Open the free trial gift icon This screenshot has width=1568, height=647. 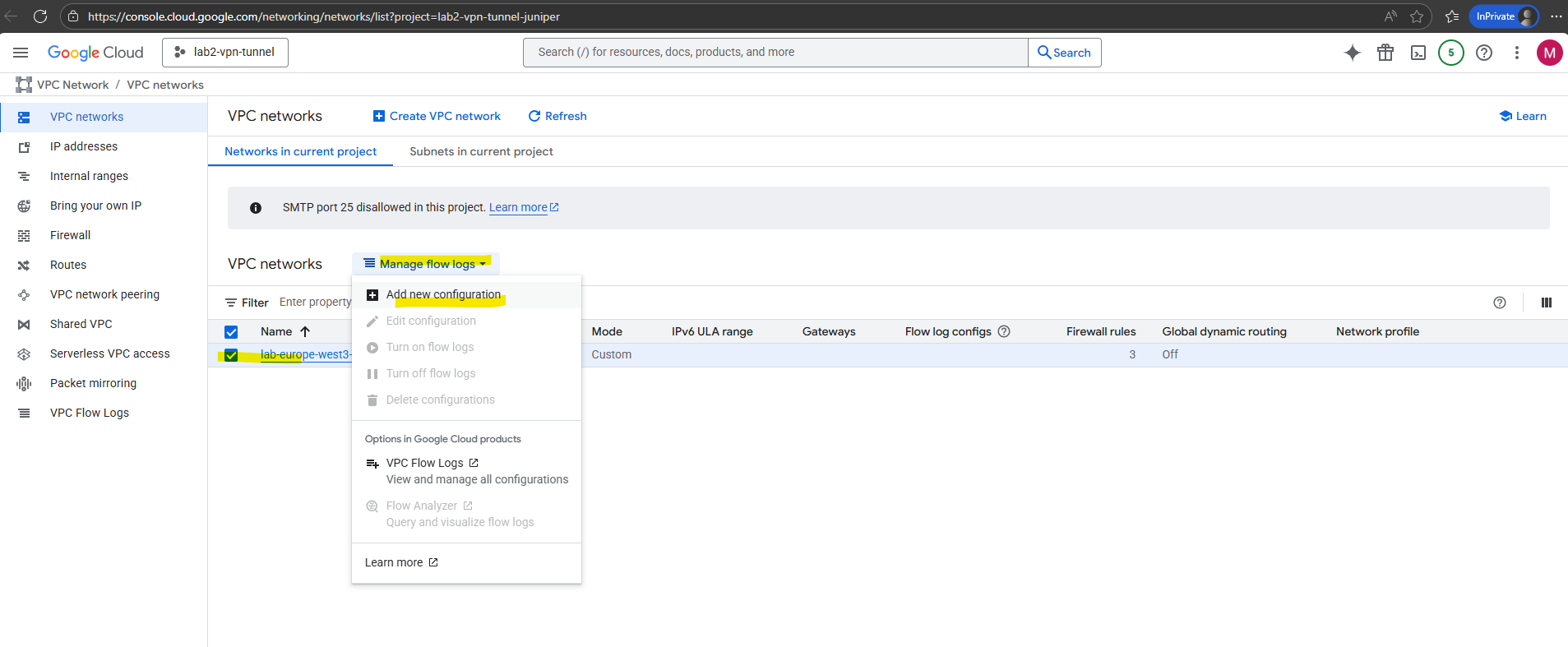[x=1385, y=53]
